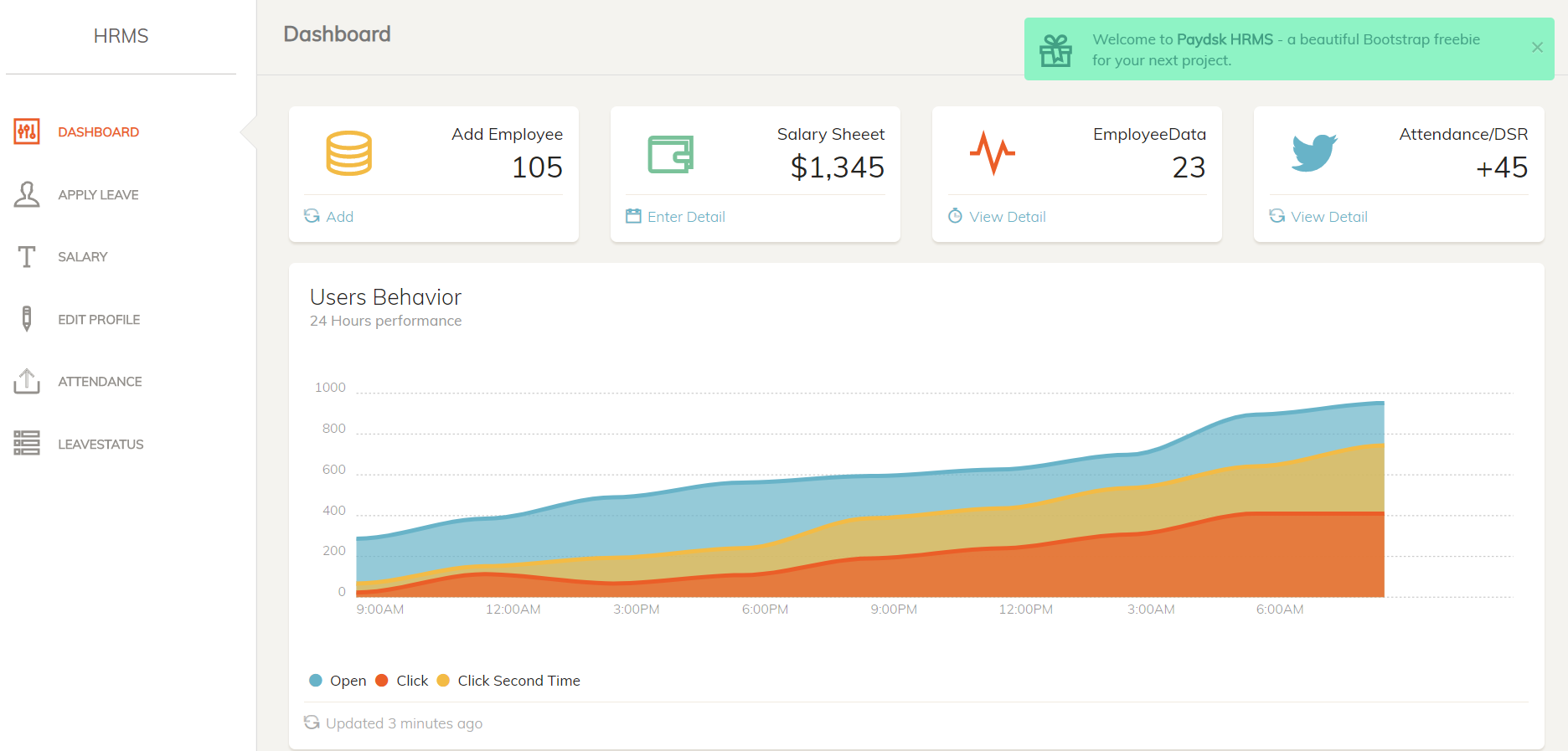The image size is (1568, 751).
Task: Click the HRMS logo title
Action: click(x=121, y=36)
